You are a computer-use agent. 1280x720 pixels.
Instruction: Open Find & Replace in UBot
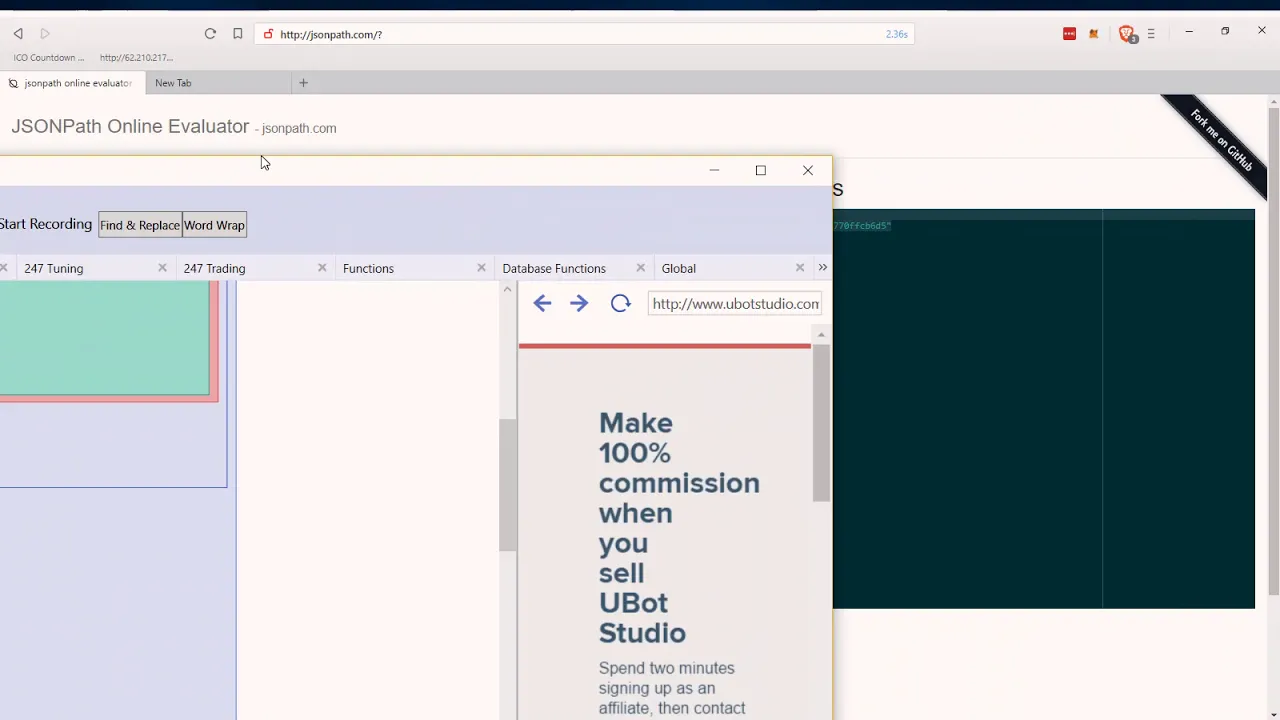(140, 225)
